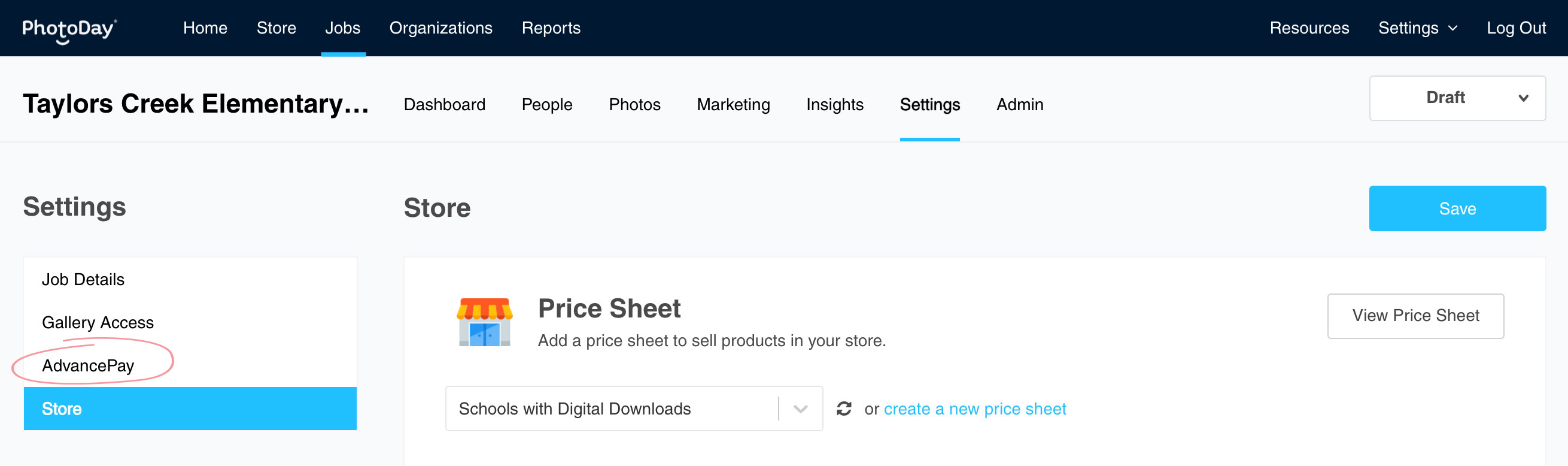
Task: Switch to the Insights tab
Action: point(834,105)
